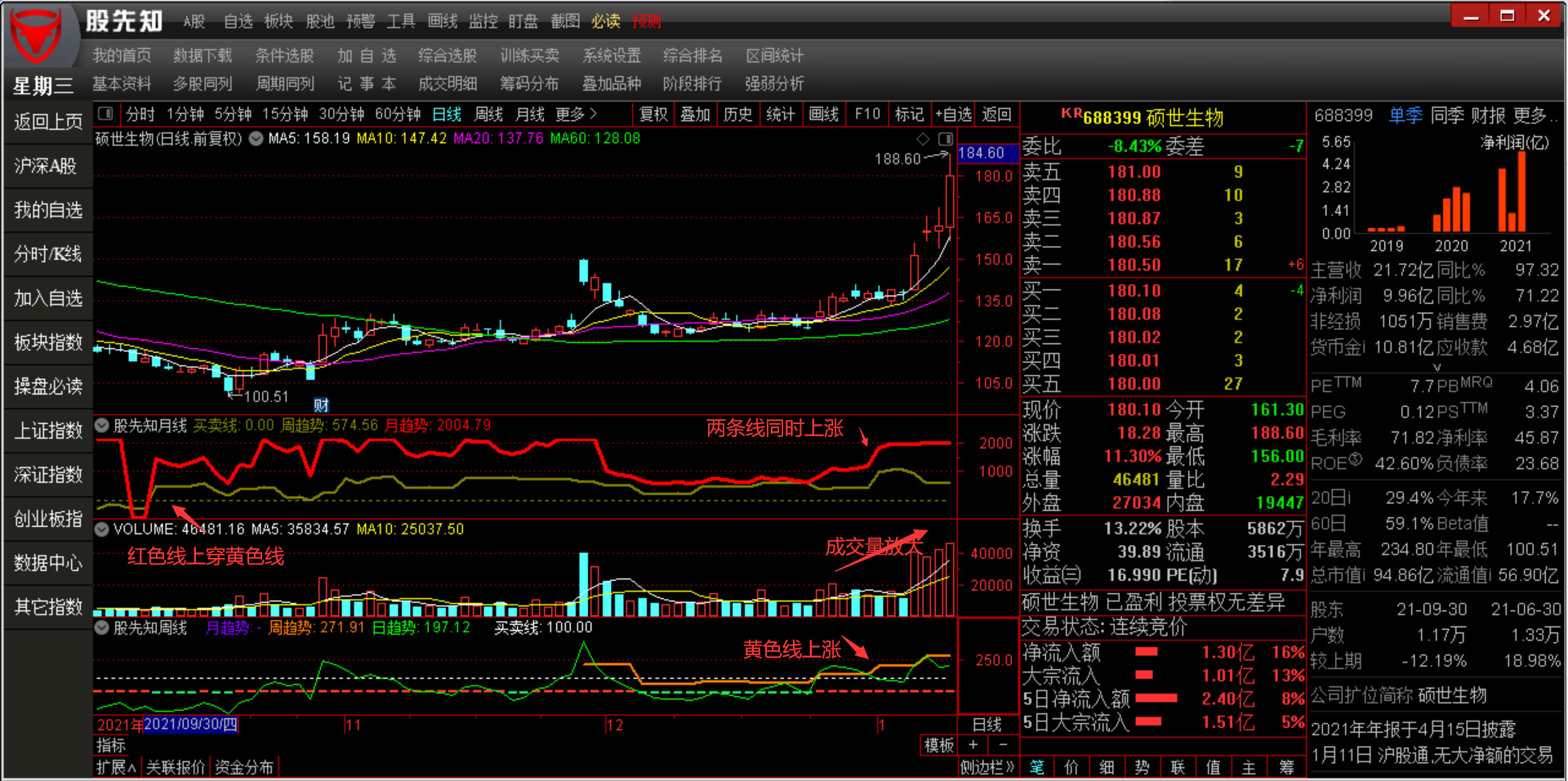Open 创业板指 in the left sidebar
This screenshot has width=1568, height=781.
(x=48, y=519)
